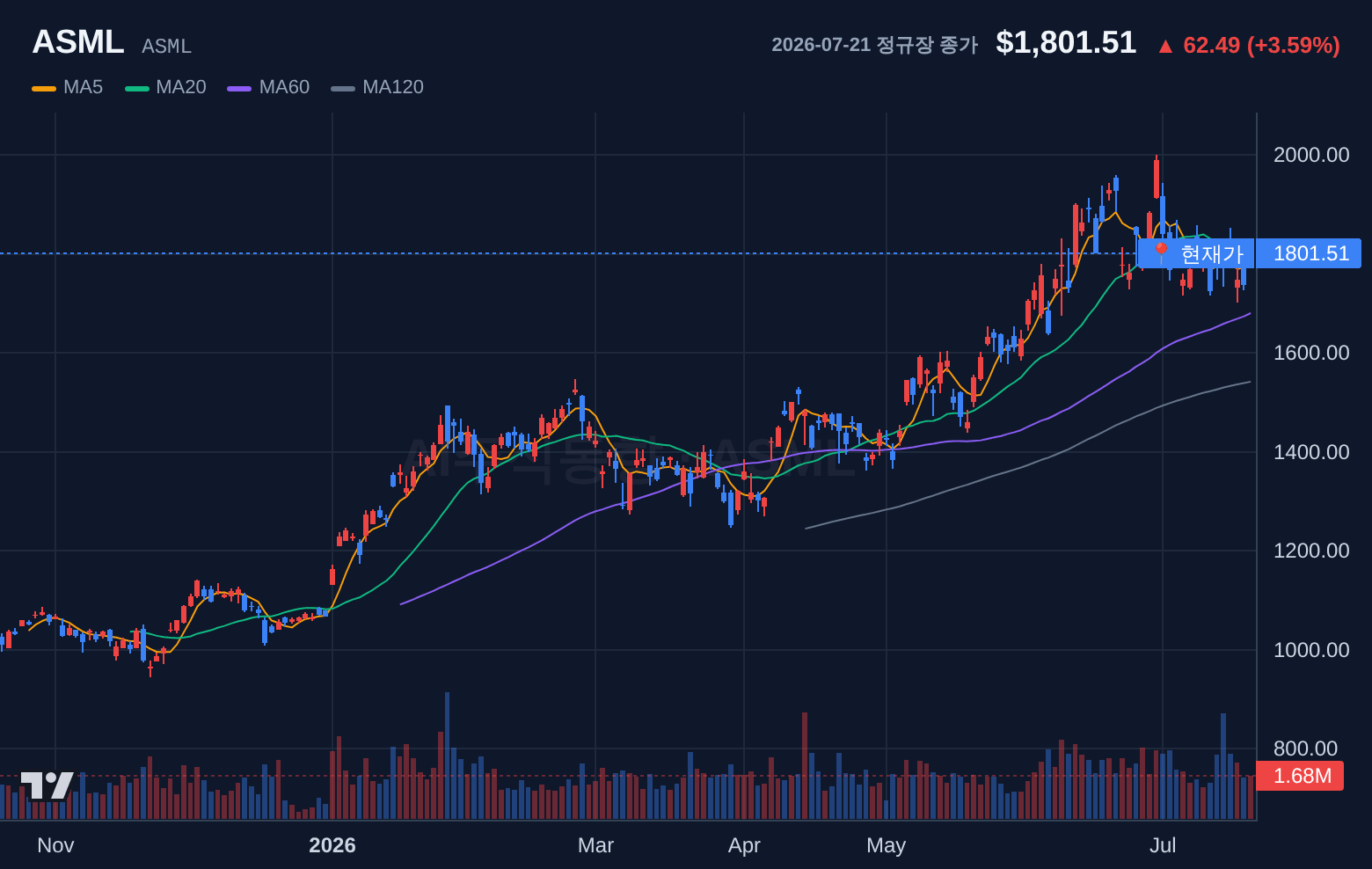Screen dimensions: 1372x869
Task: Click the 2000.00 price axis label
Action: click(1311, 155)
